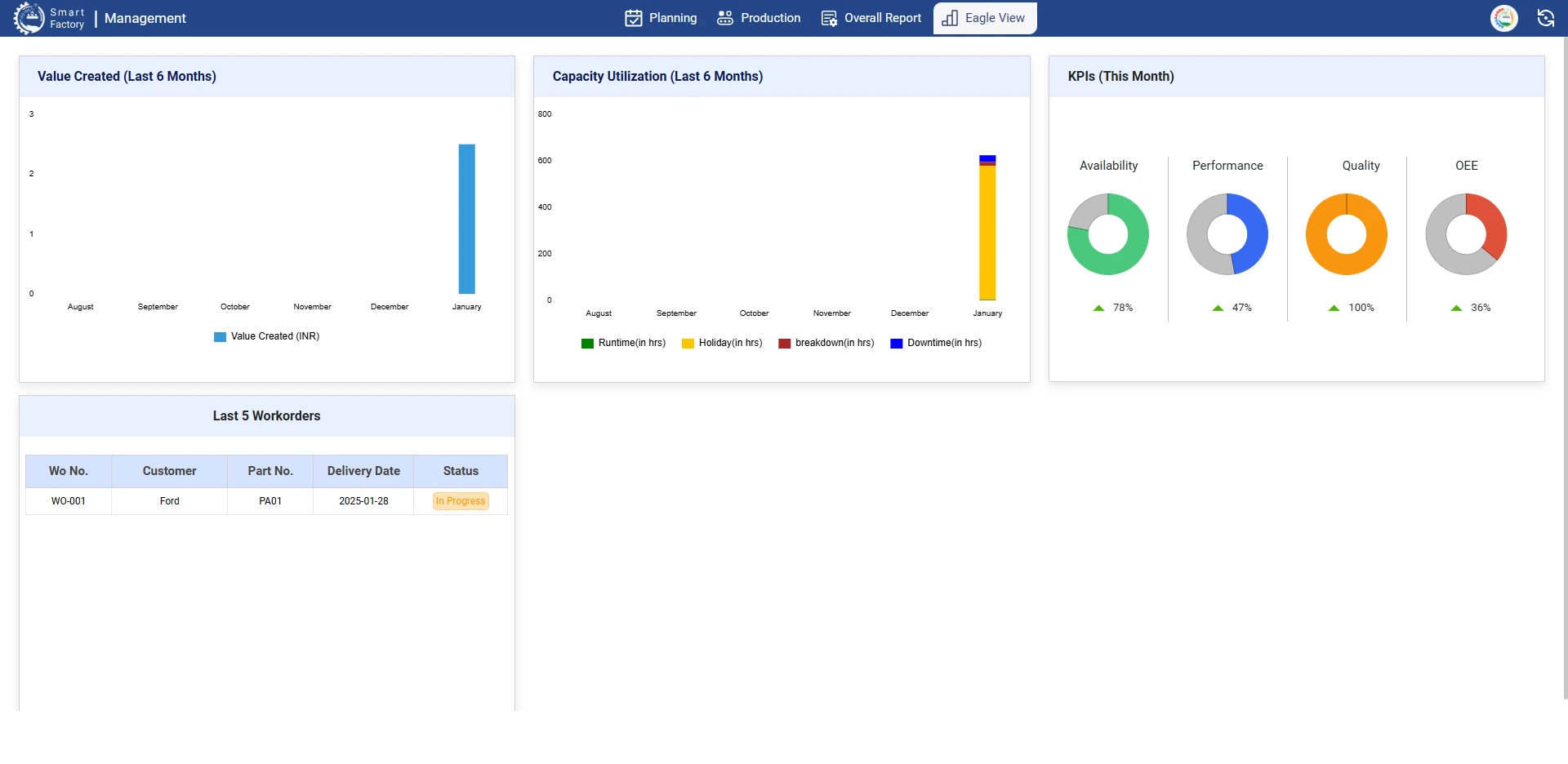Click the Wo No. column header

pos(69,471)
